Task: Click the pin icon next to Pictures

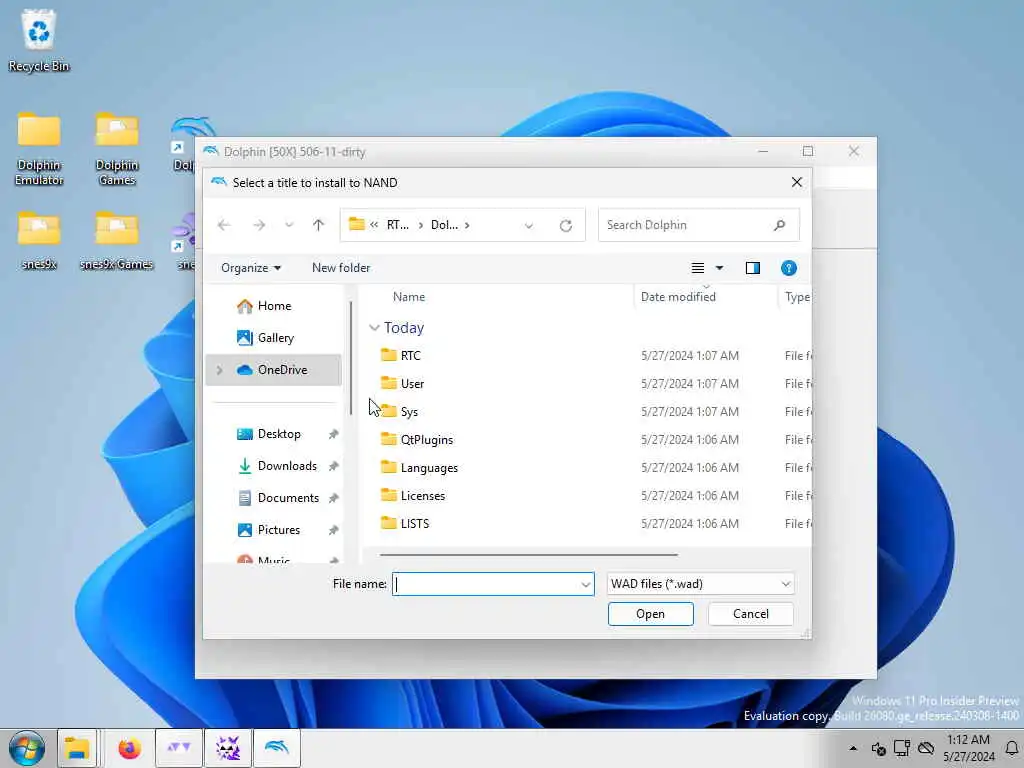Action: click(x=333, y=530)
